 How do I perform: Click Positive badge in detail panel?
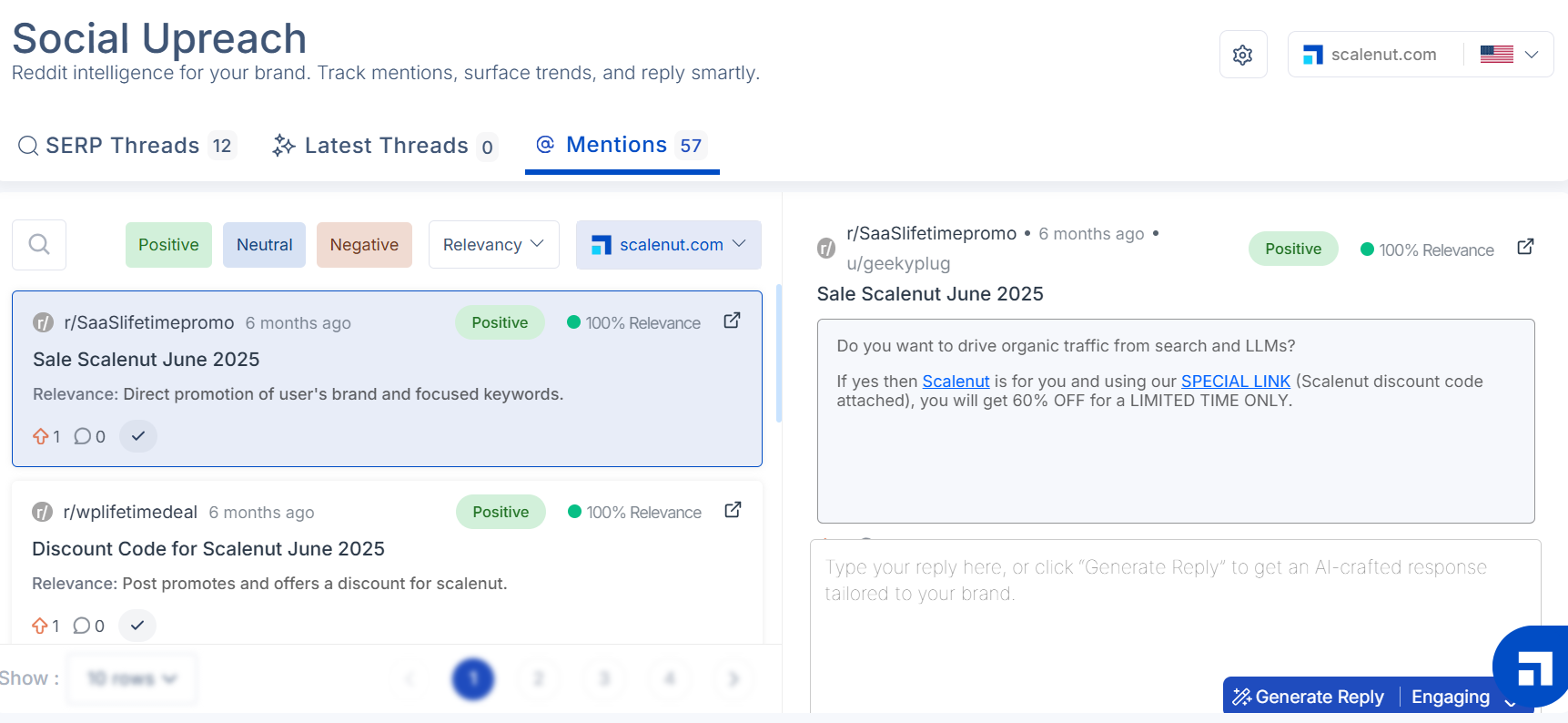click(1293, 249)
